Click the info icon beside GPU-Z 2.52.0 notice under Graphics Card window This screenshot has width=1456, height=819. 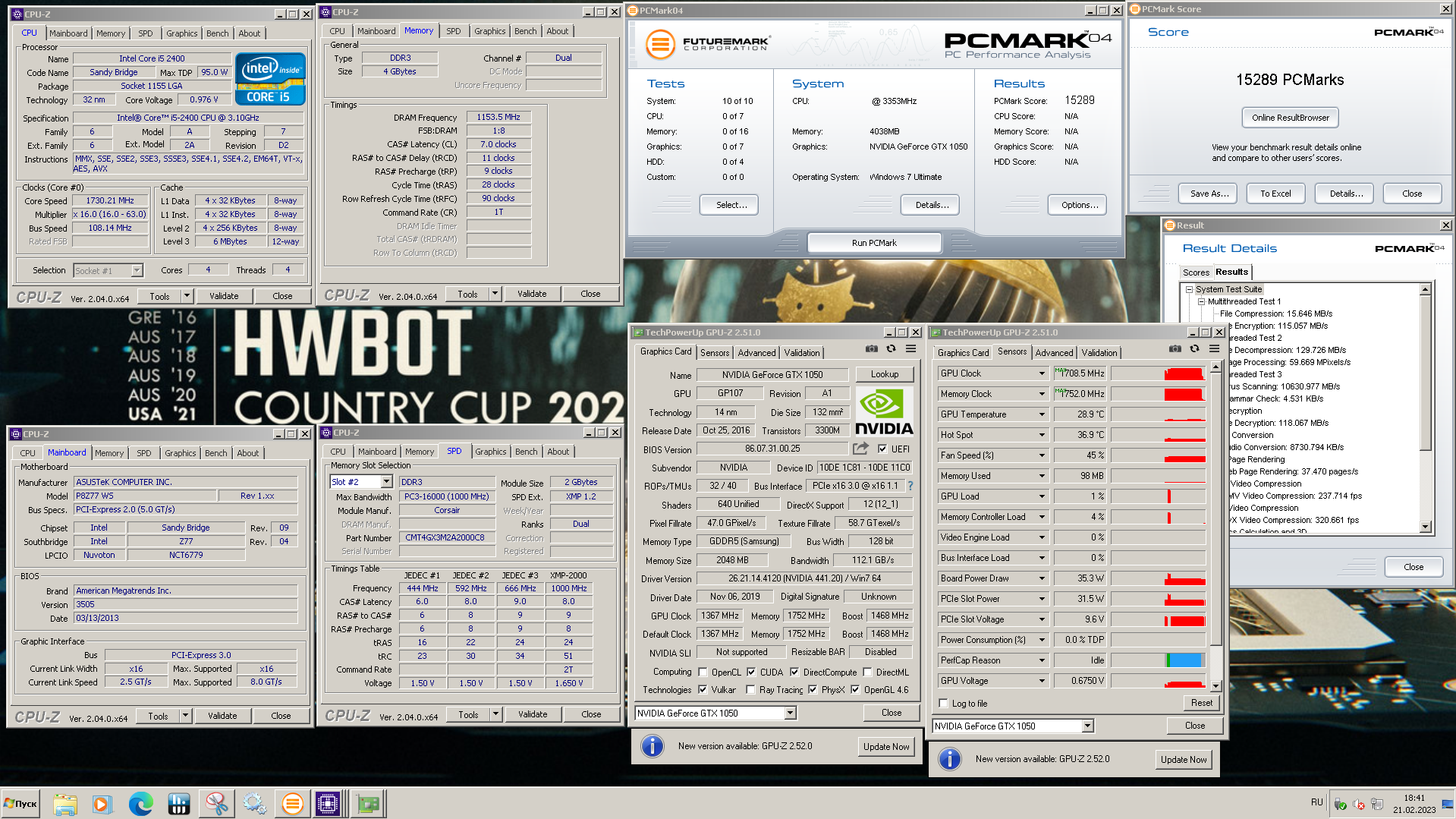coord(653,746)
